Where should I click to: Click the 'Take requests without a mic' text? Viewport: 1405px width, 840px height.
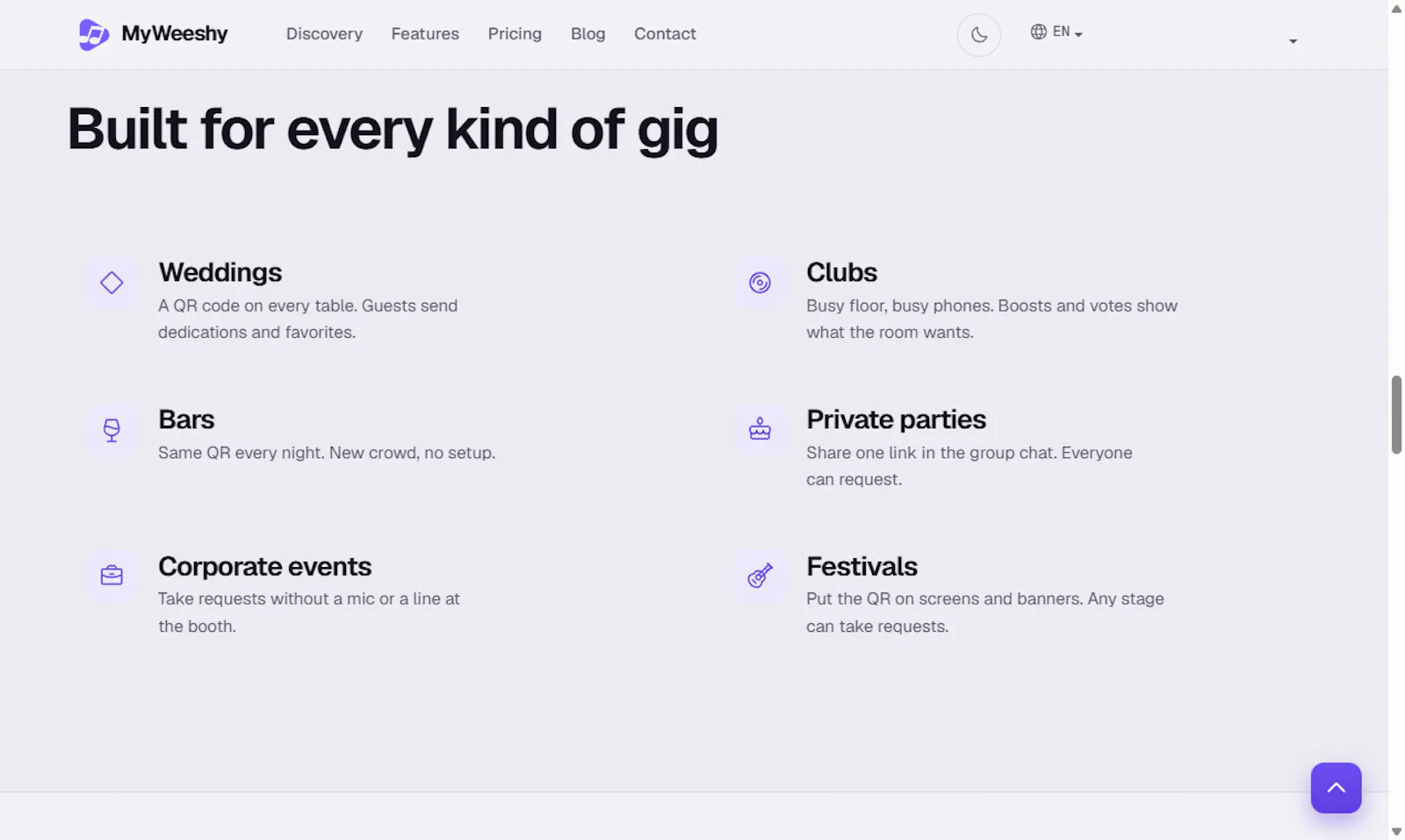pos(309,613)
